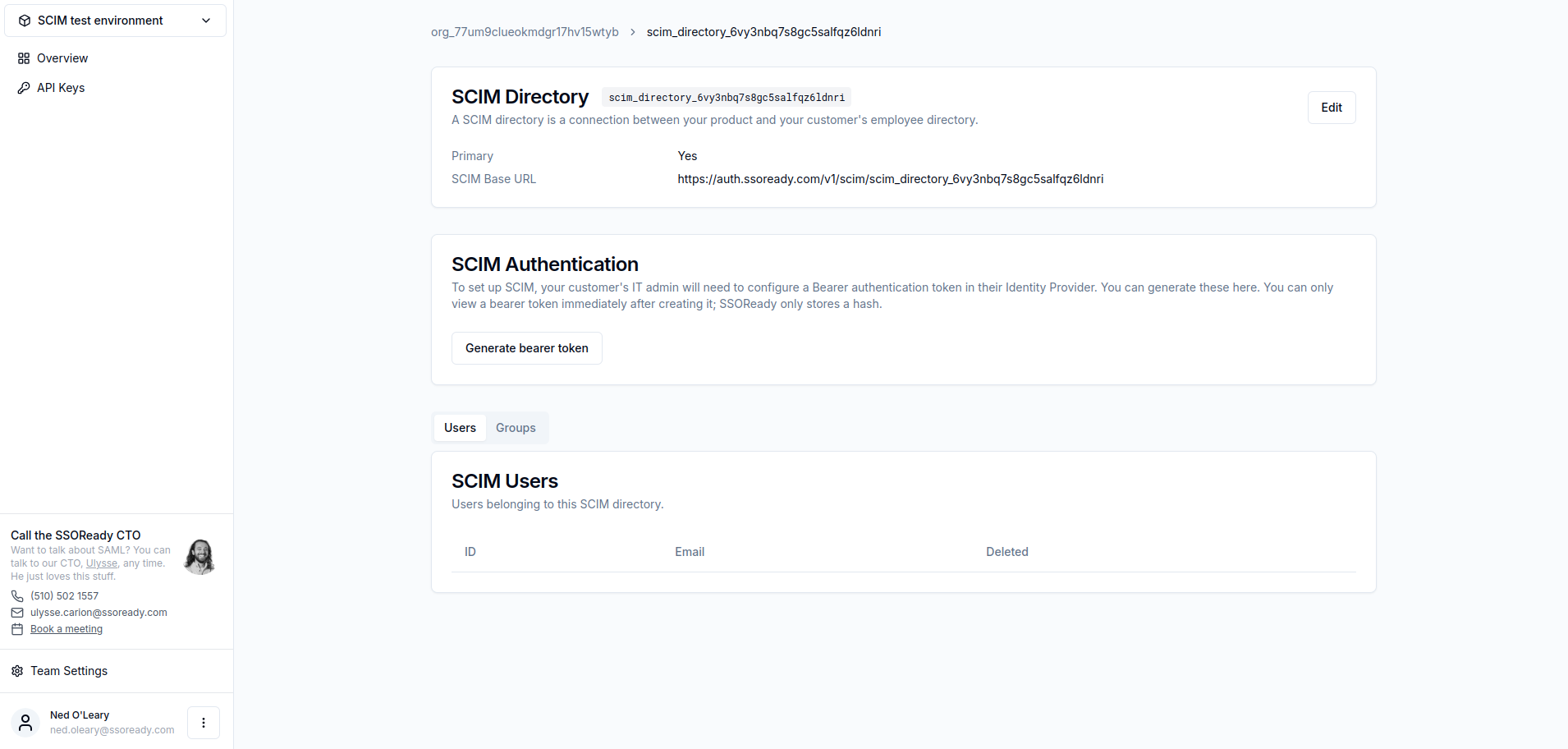Click the scim_directory breadcrumb at the end of the trail
This screenshot has width=1568, height=749.
click(763, 32)
